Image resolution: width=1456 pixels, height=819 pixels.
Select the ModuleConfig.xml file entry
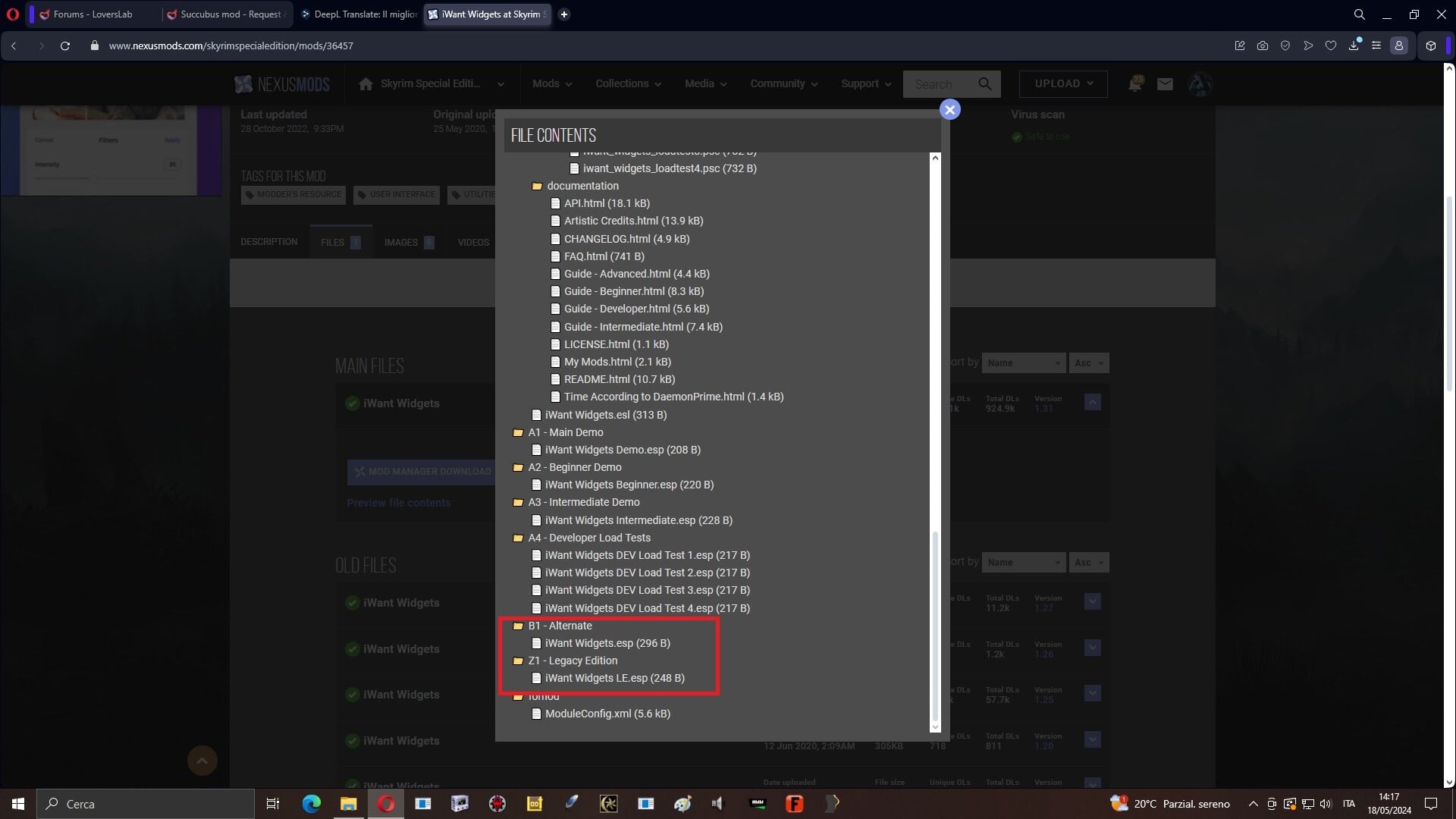[x=601, y=714]
